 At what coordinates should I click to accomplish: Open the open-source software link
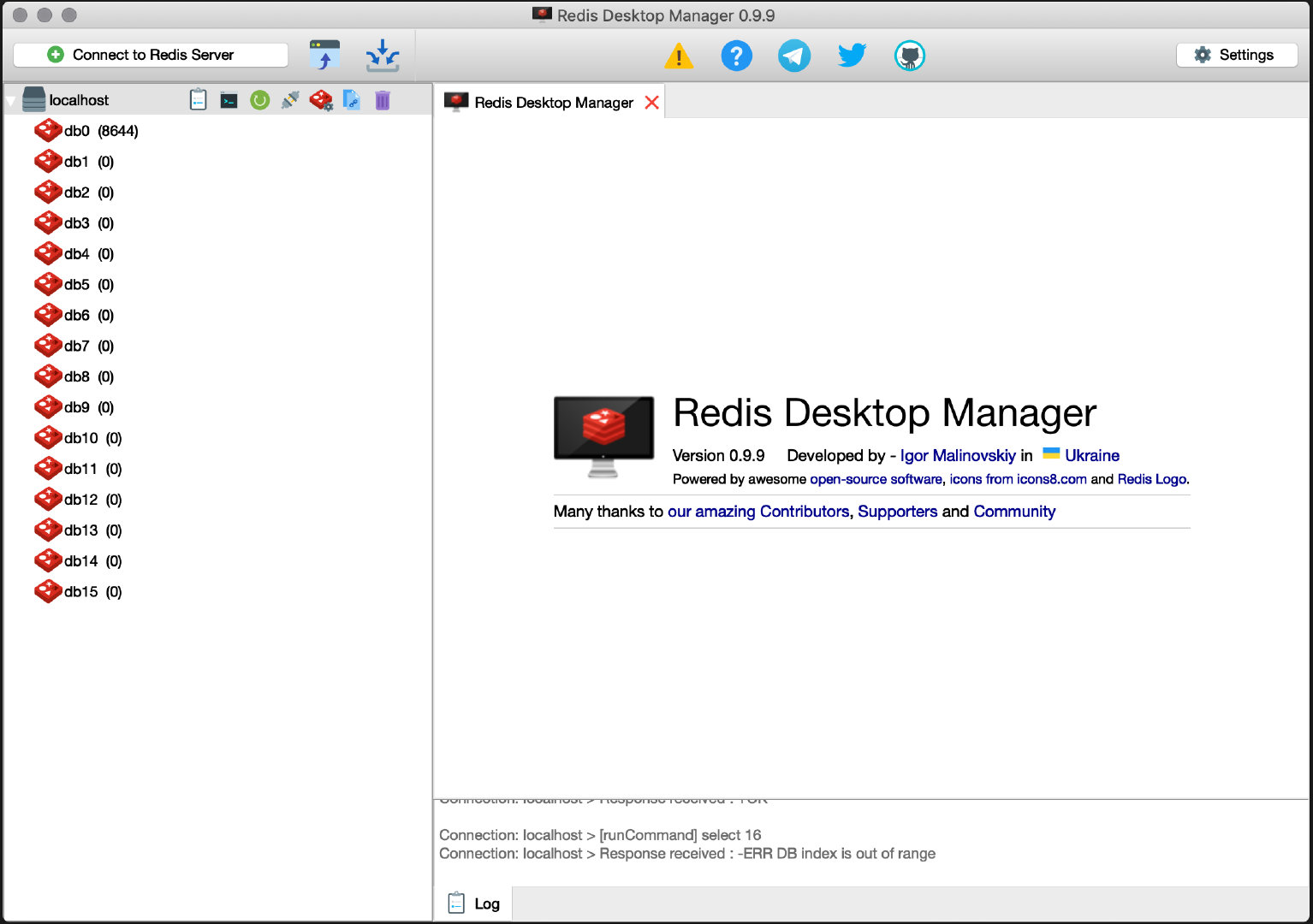pos(876,479)
